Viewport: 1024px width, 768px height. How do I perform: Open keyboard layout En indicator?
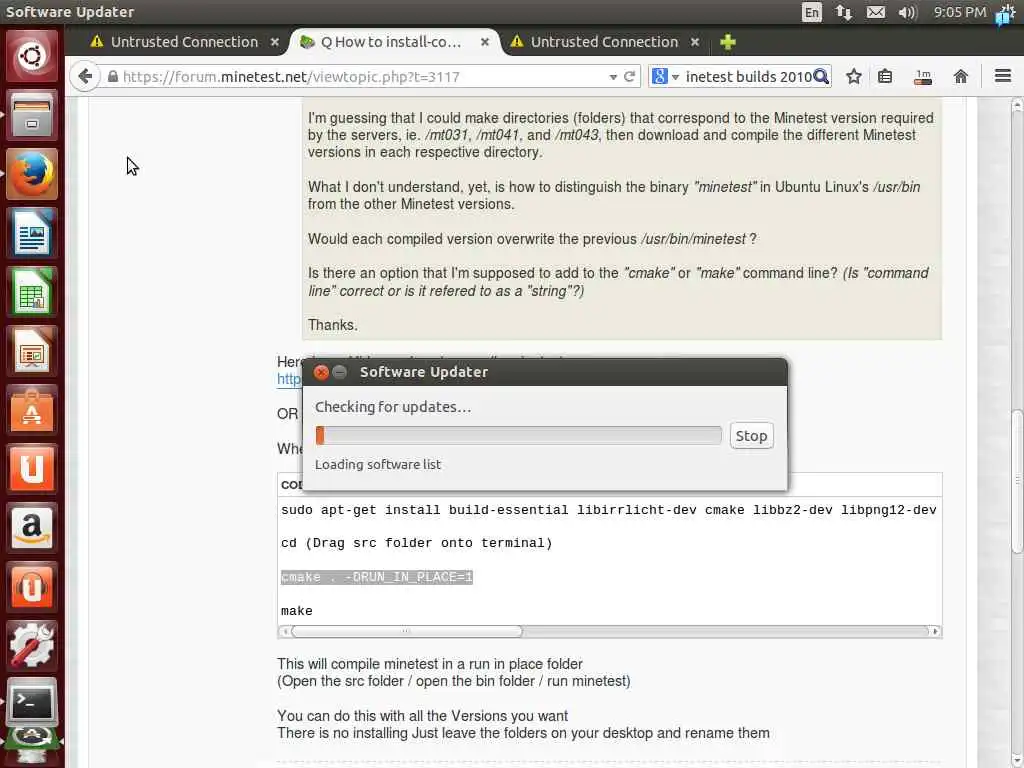(x=811, y=12)
